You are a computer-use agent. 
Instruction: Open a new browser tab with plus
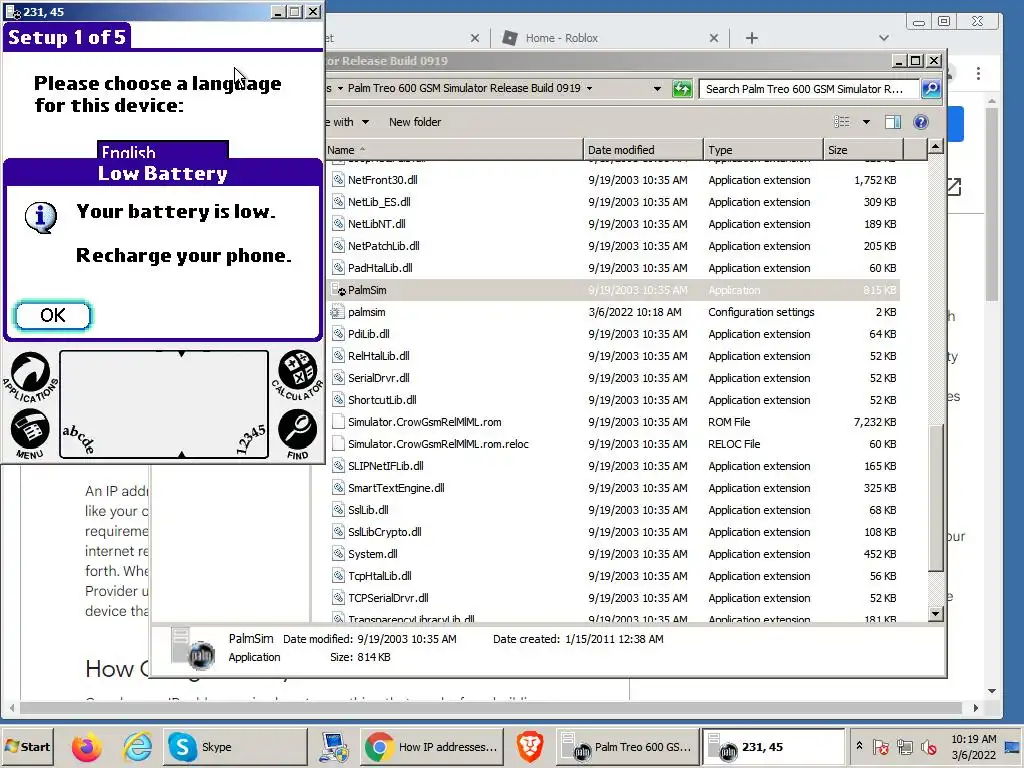click(x=752, y=38)
